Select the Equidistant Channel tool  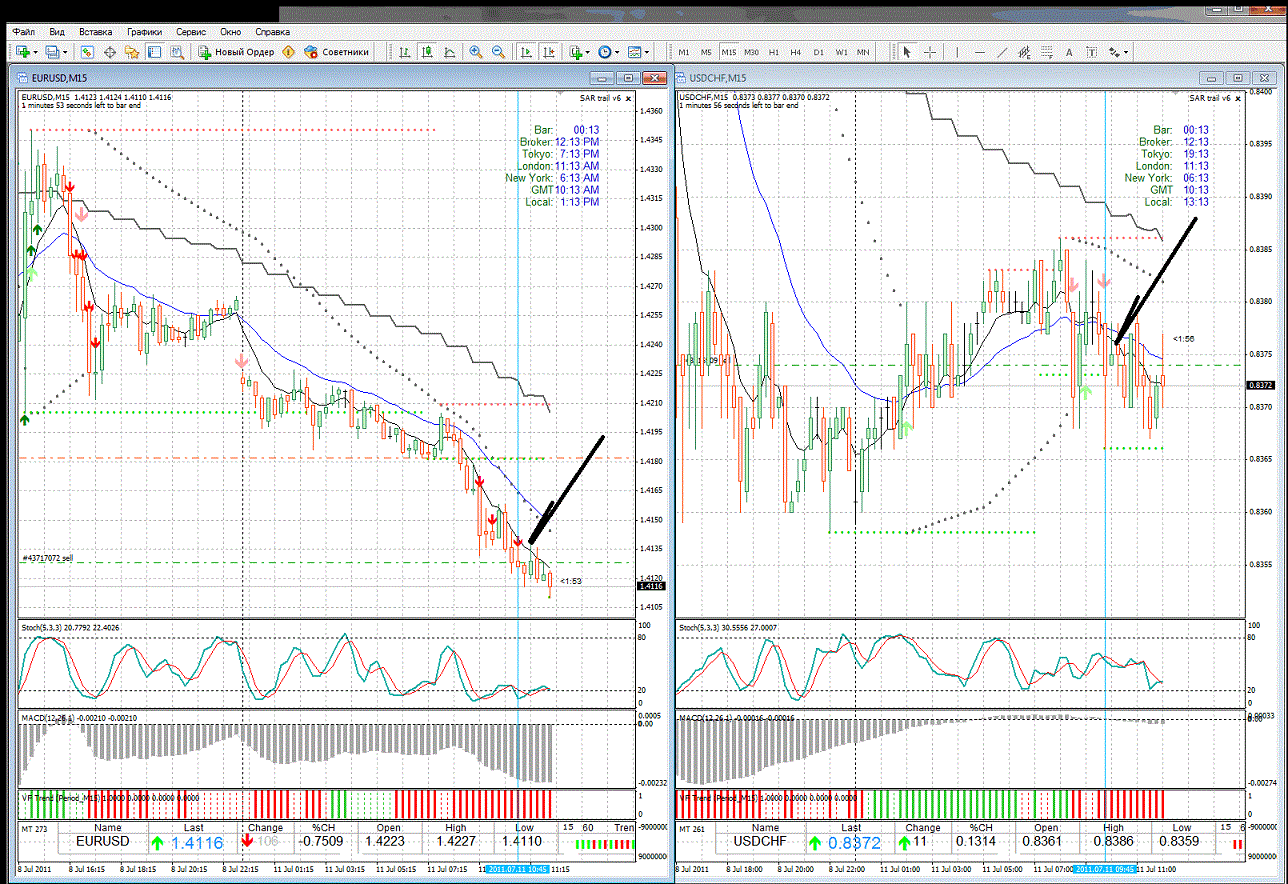click(1025, 51)
